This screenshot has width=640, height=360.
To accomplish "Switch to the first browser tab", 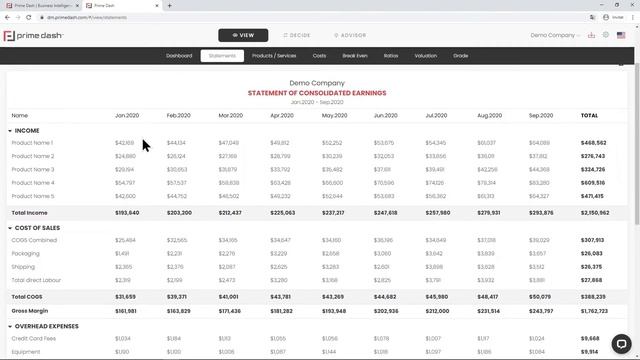I will pos(41,6).
